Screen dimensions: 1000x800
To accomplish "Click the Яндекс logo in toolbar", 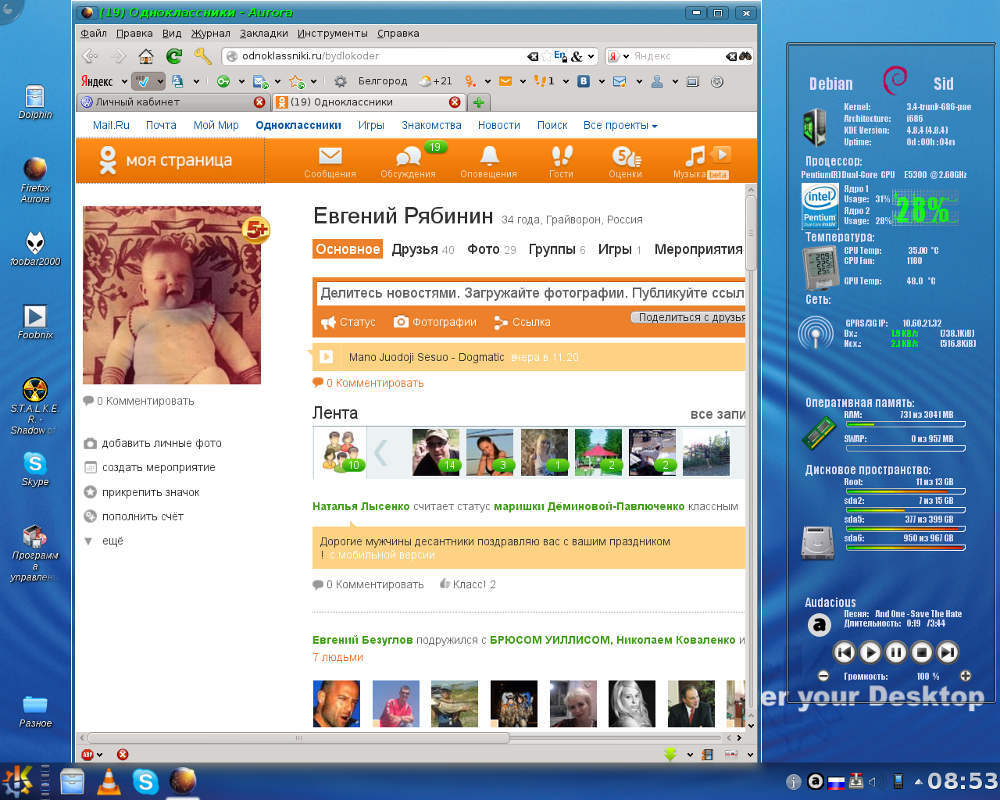I will [x=97, y=82].
